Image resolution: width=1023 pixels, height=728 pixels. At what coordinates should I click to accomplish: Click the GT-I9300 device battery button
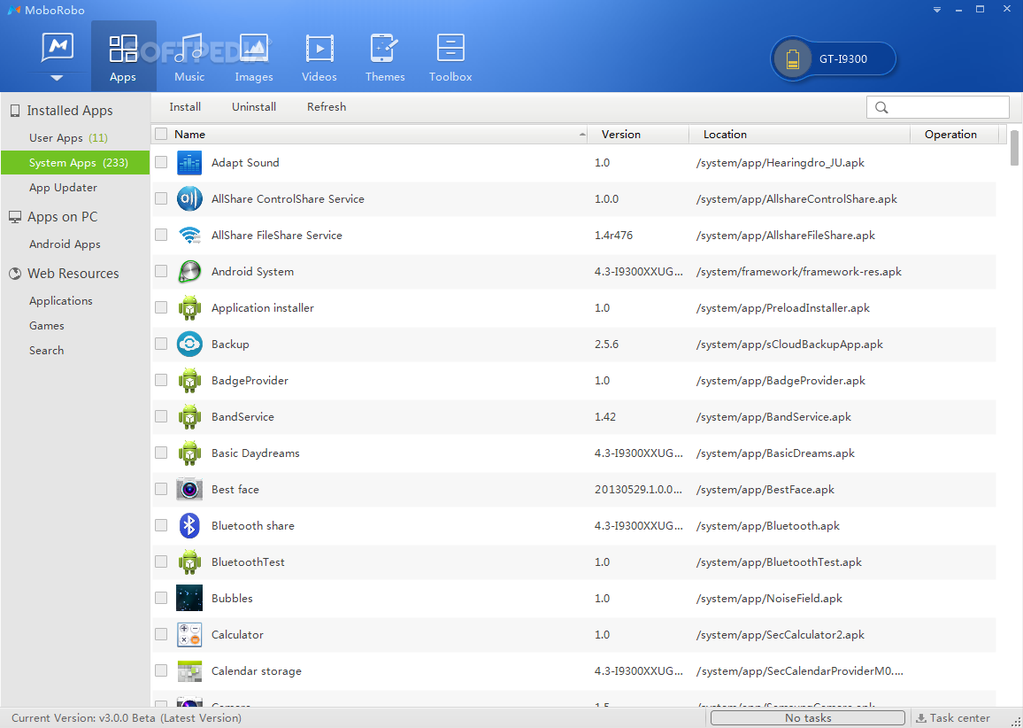coord(833,59)
